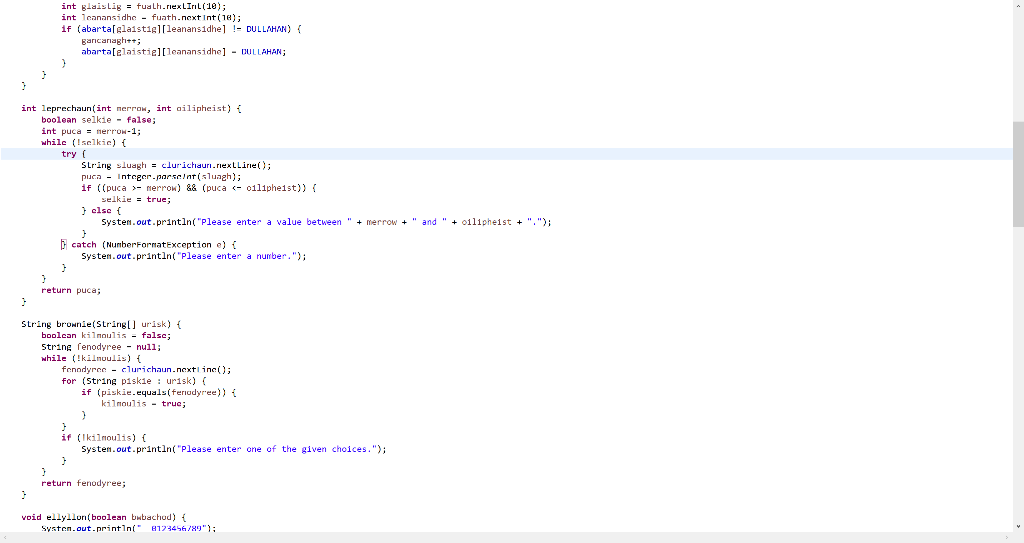Click the vertical scrollbar down arrow
Image resolution: width=1024 pixels, height=543 pixels.
coord(1018,526)
